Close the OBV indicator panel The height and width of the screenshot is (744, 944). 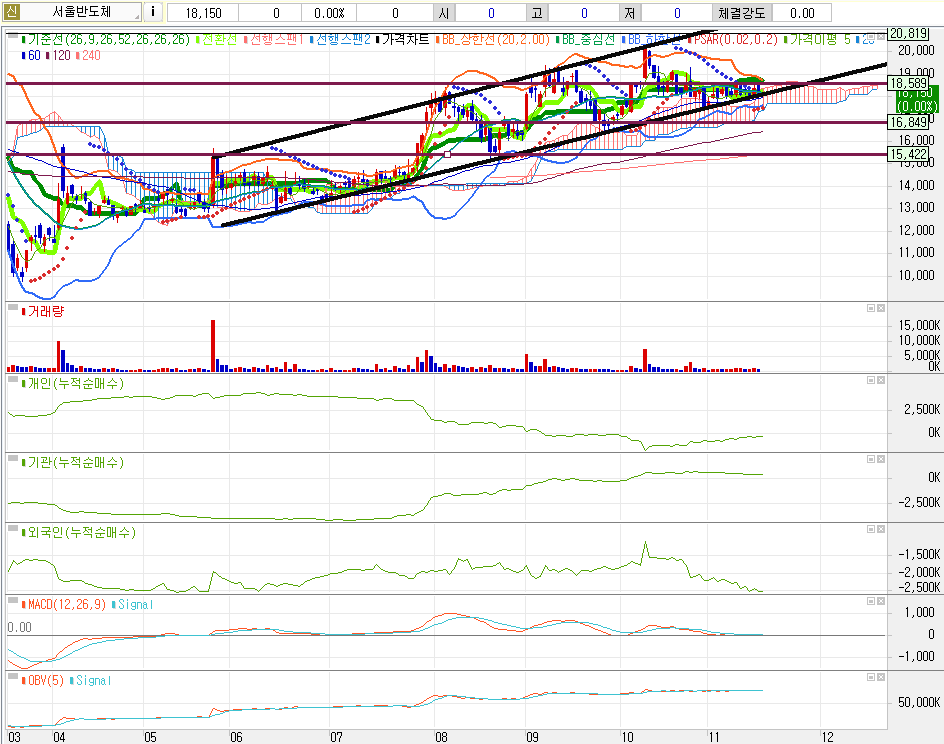(x=881, y=677)
